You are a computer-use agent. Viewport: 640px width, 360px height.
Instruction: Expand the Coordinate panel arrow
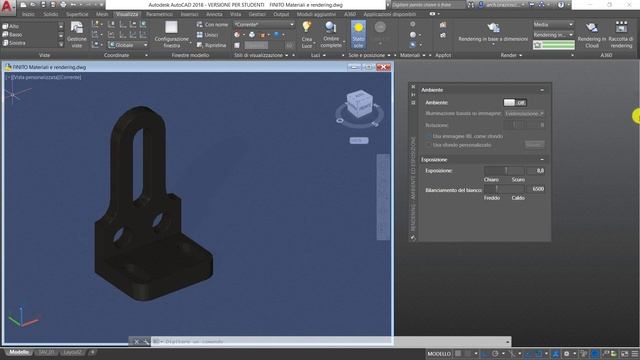146,55
